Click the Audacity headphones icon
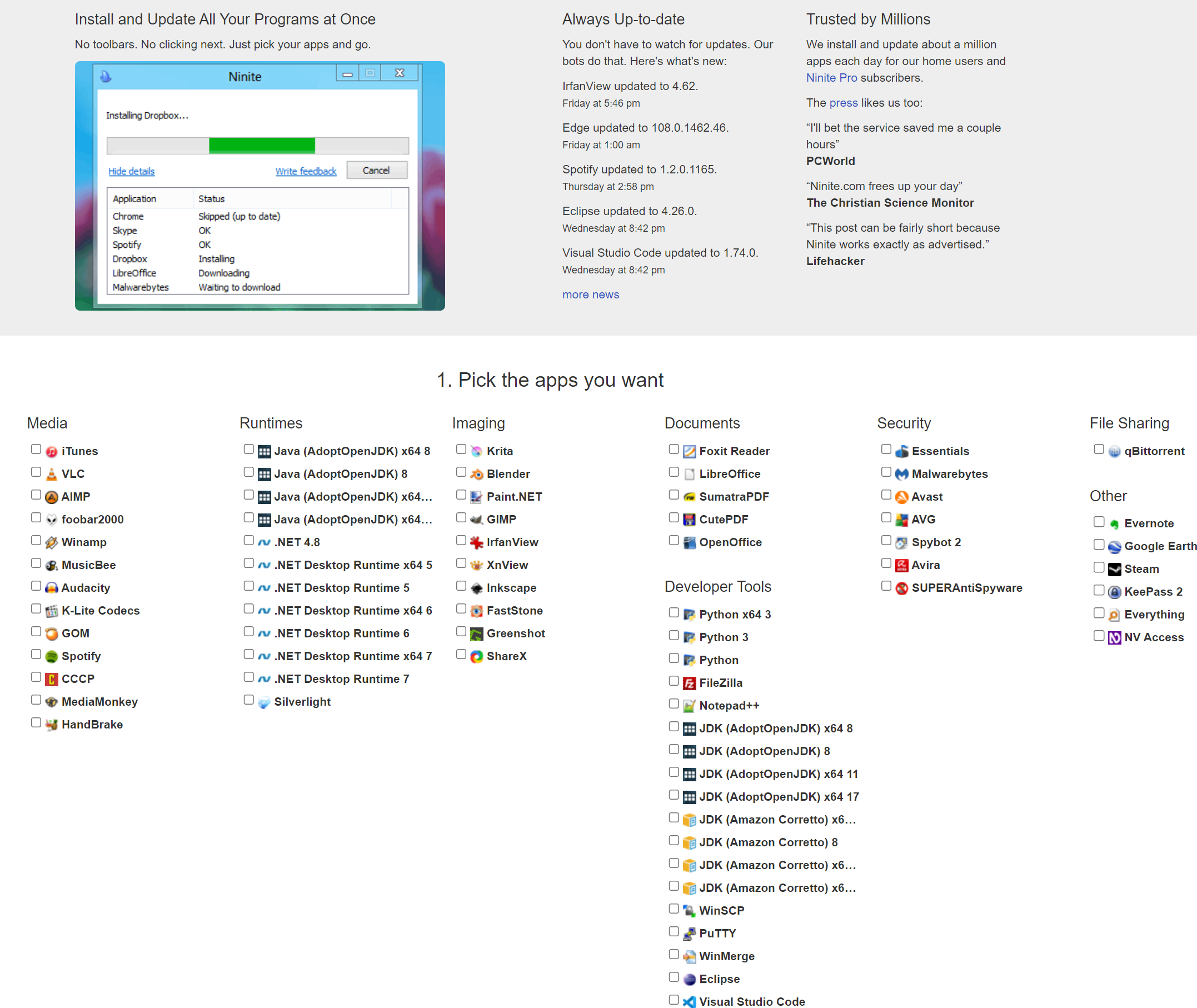This screenshot has width=1197, height=1008. coord(52,588)
